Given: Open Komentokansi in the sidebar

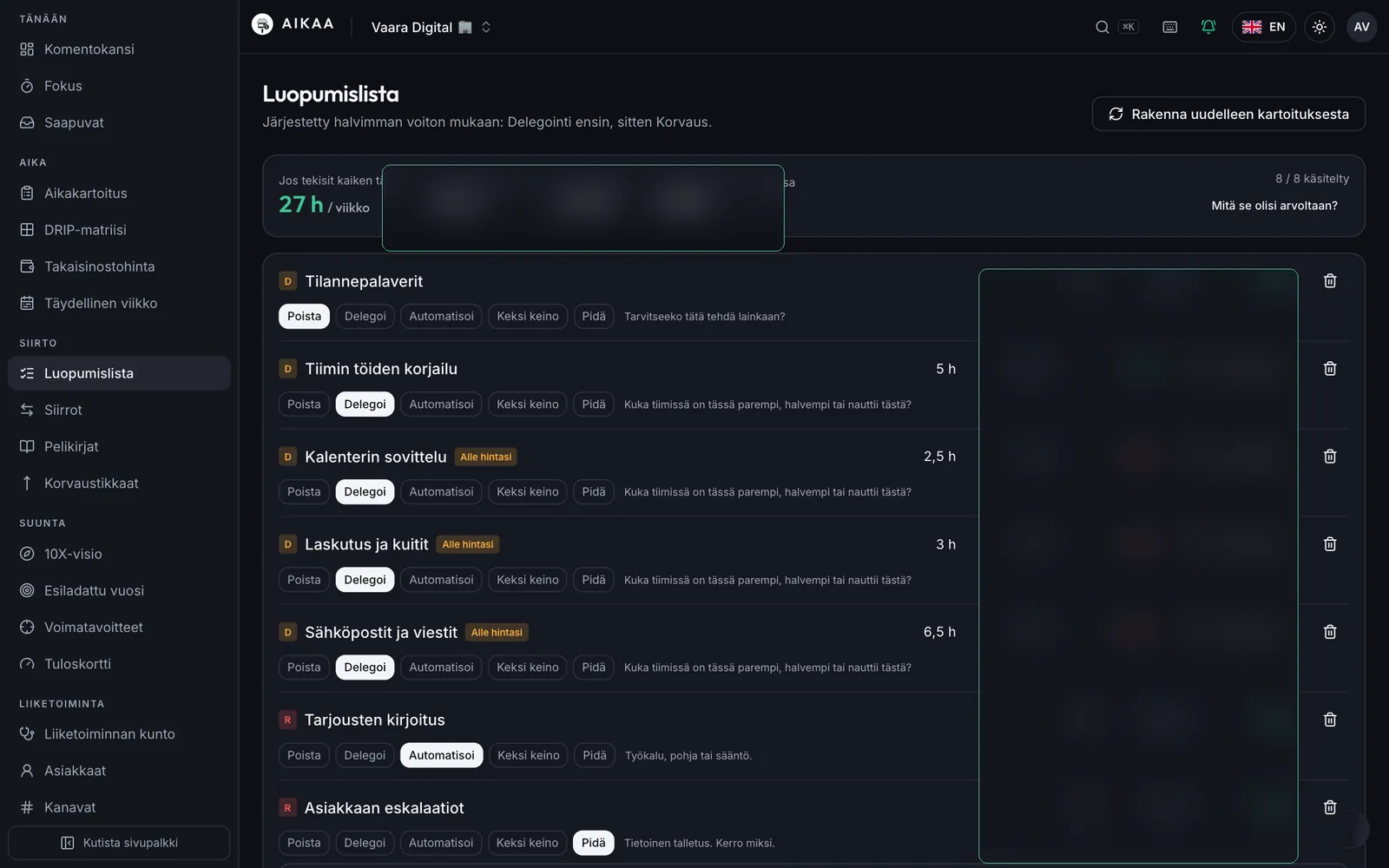Looking at the screenshot, I should click(119, 49).
